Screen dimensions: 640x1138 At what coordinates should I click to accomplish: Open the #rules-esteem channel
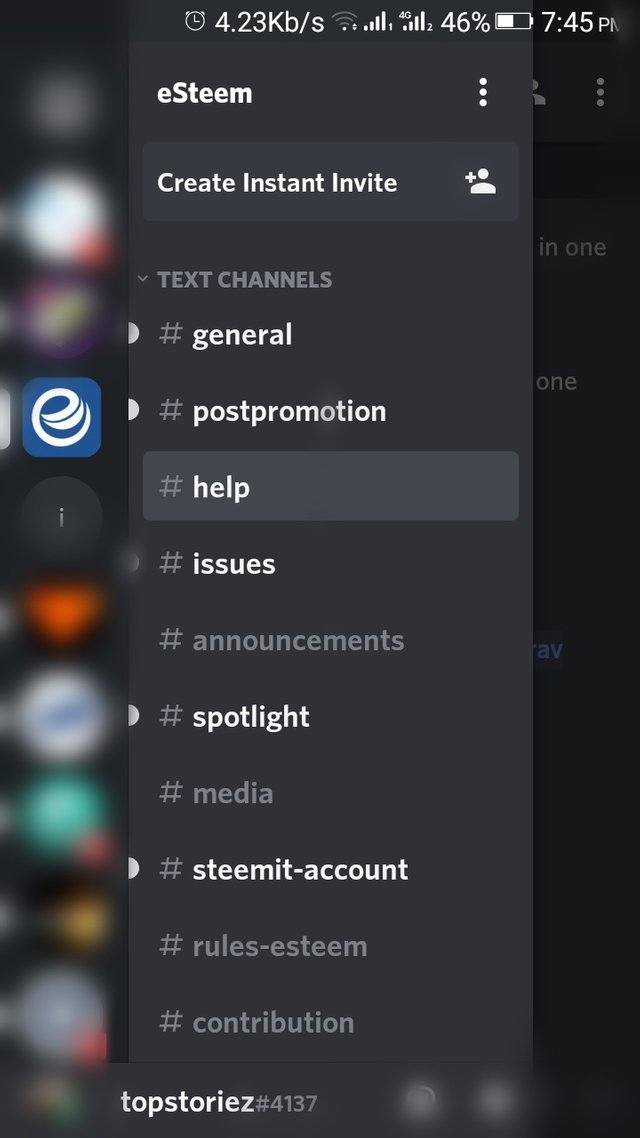pos(330,946)
